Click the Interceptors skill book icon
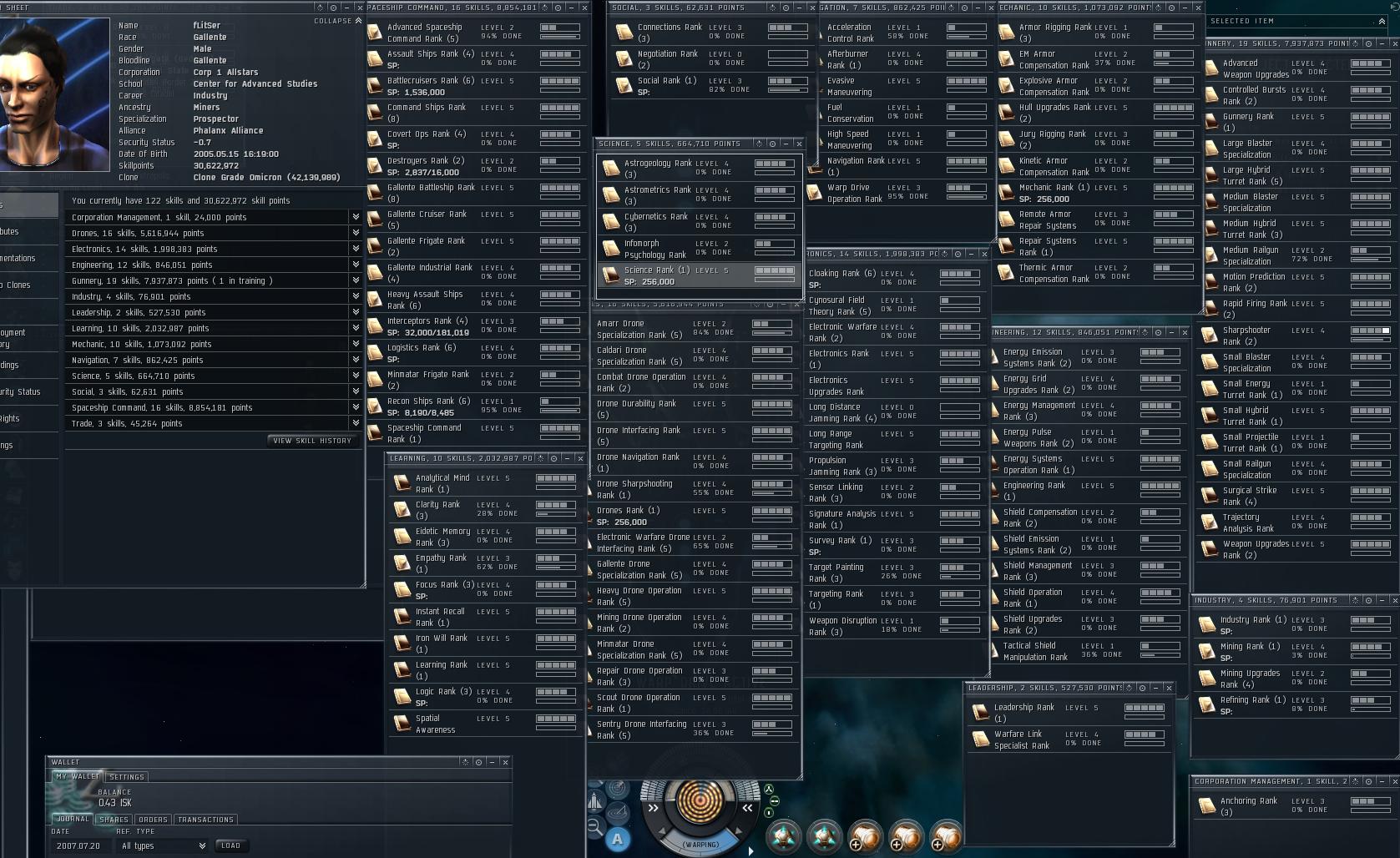The image size is (1400, 858). (x=376, y=326)
